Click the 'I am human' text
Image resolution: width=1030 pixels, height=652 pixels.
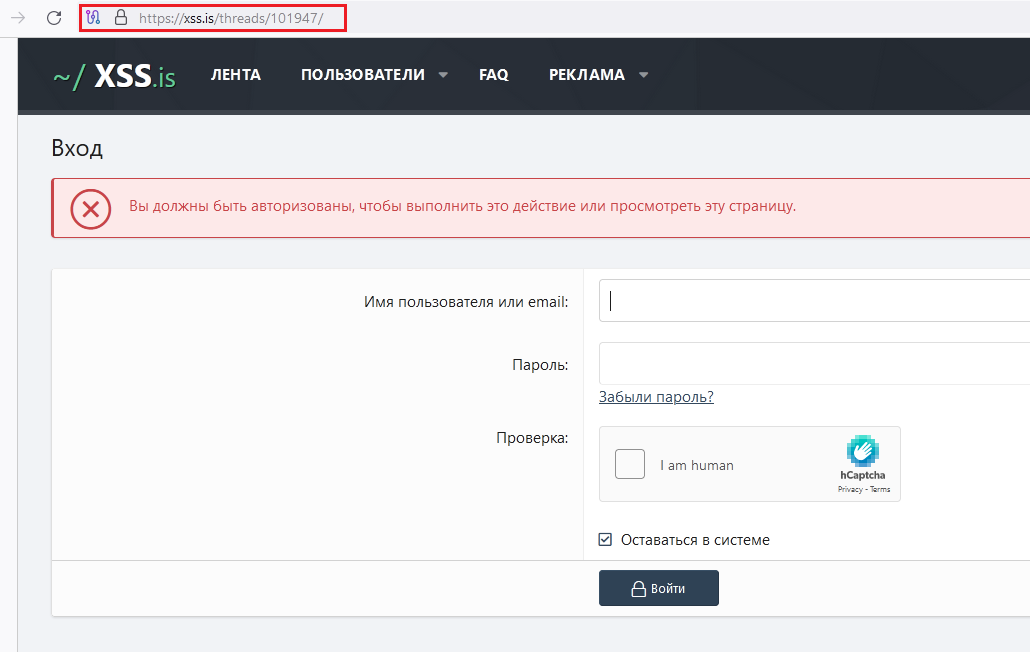697,465
